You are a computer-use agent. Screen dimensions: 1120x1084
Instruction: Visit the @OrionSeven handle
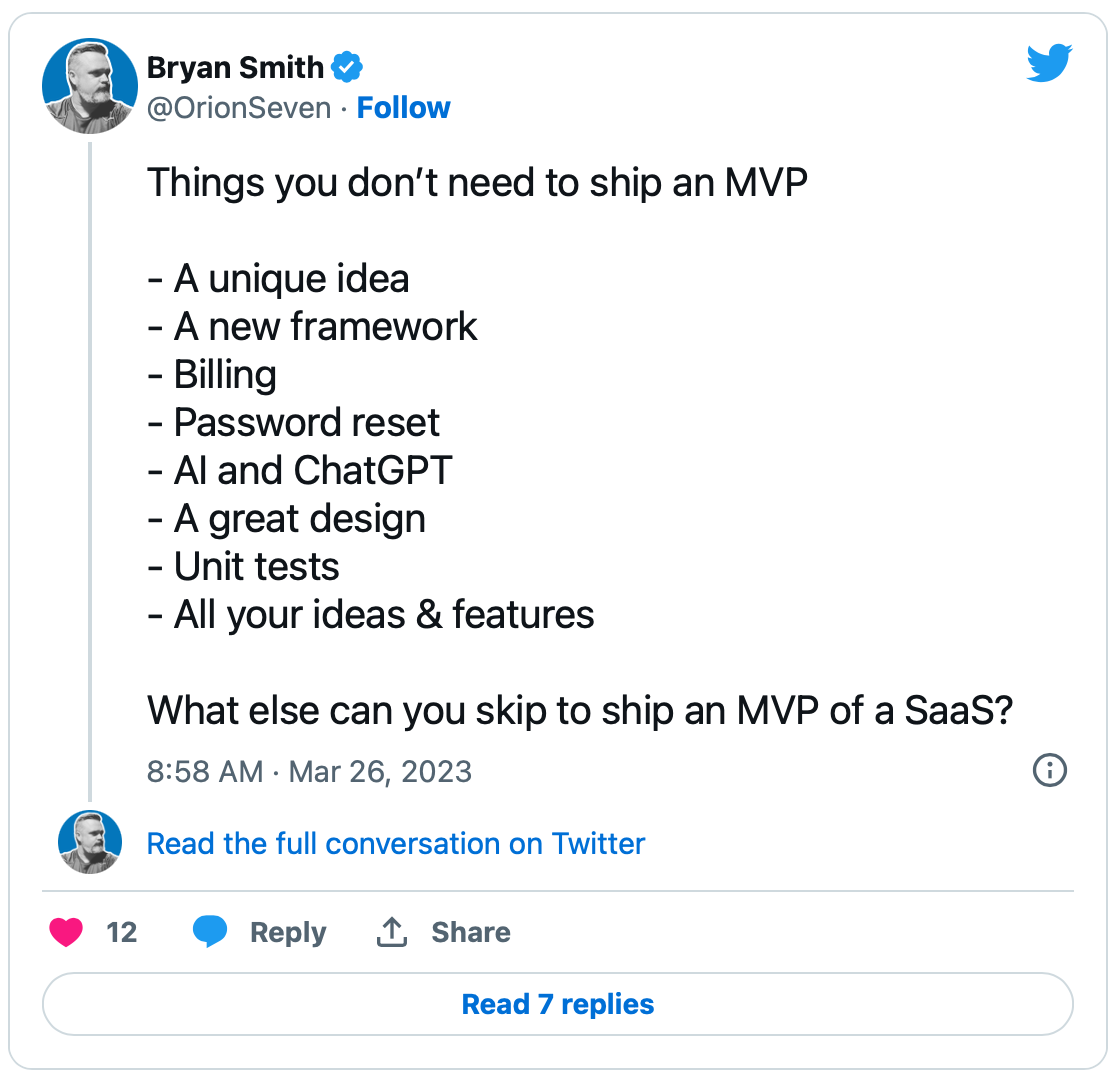coord(239,109)
